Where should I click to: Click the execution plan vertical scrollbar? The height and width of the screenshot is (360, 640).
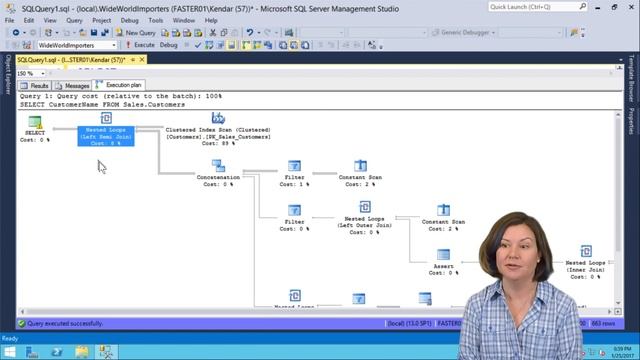pyautogui.click(x=618, y=209)
